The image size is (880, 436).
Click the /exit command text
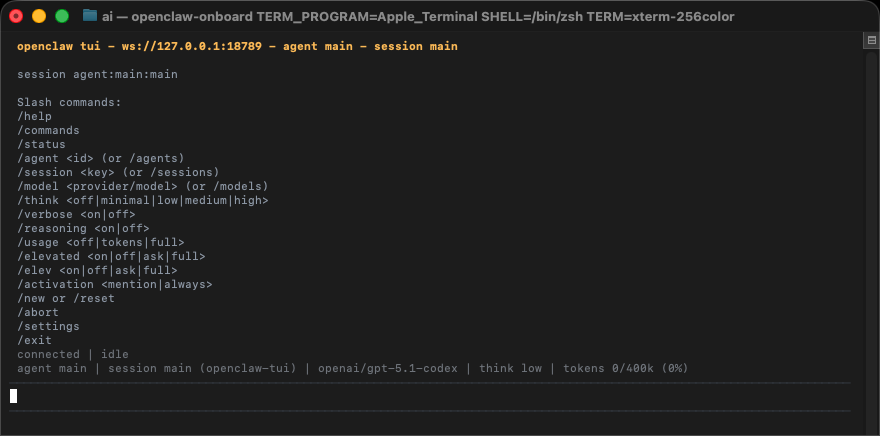click(x=34, y=340)
